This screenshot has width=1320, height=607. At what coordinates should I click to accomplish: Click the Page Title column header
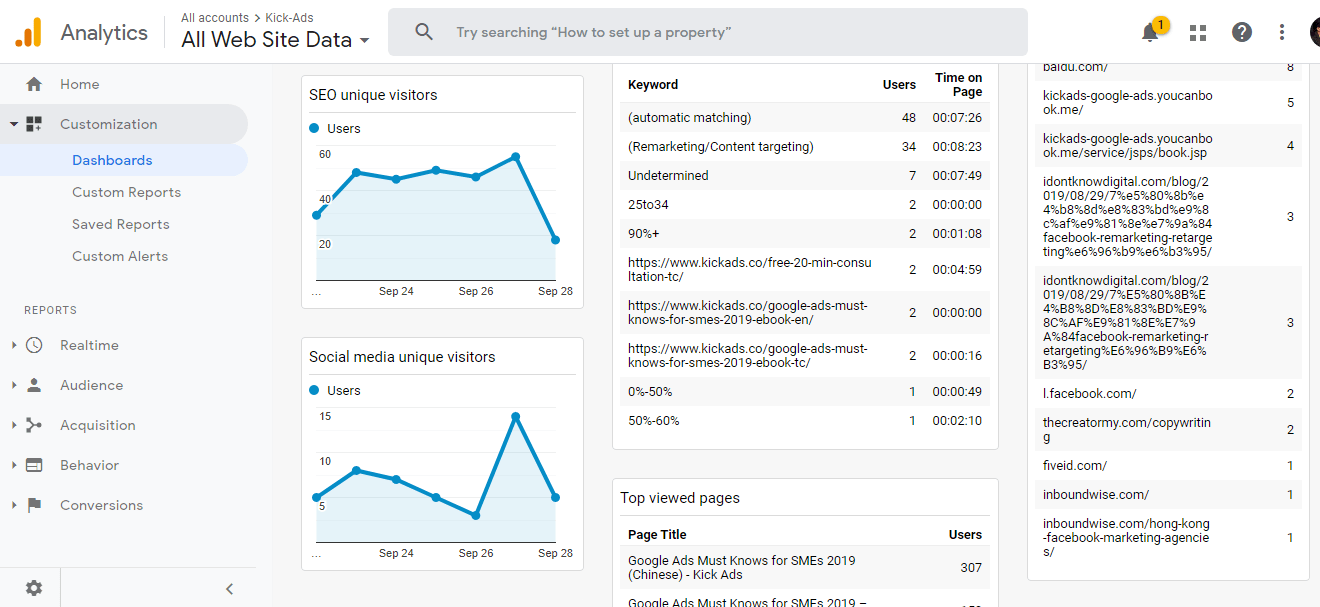[657, 535]
